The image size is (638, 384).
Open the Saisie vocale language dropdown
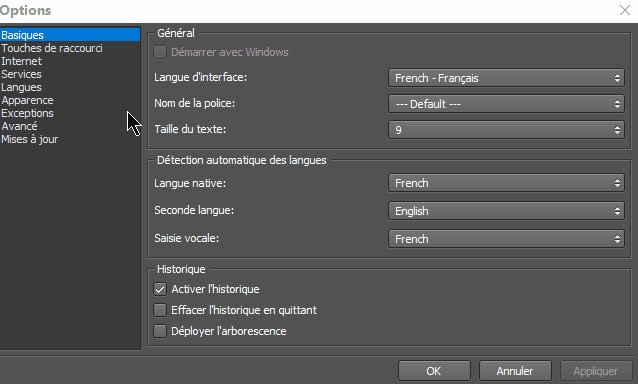(x=506, y=239)
